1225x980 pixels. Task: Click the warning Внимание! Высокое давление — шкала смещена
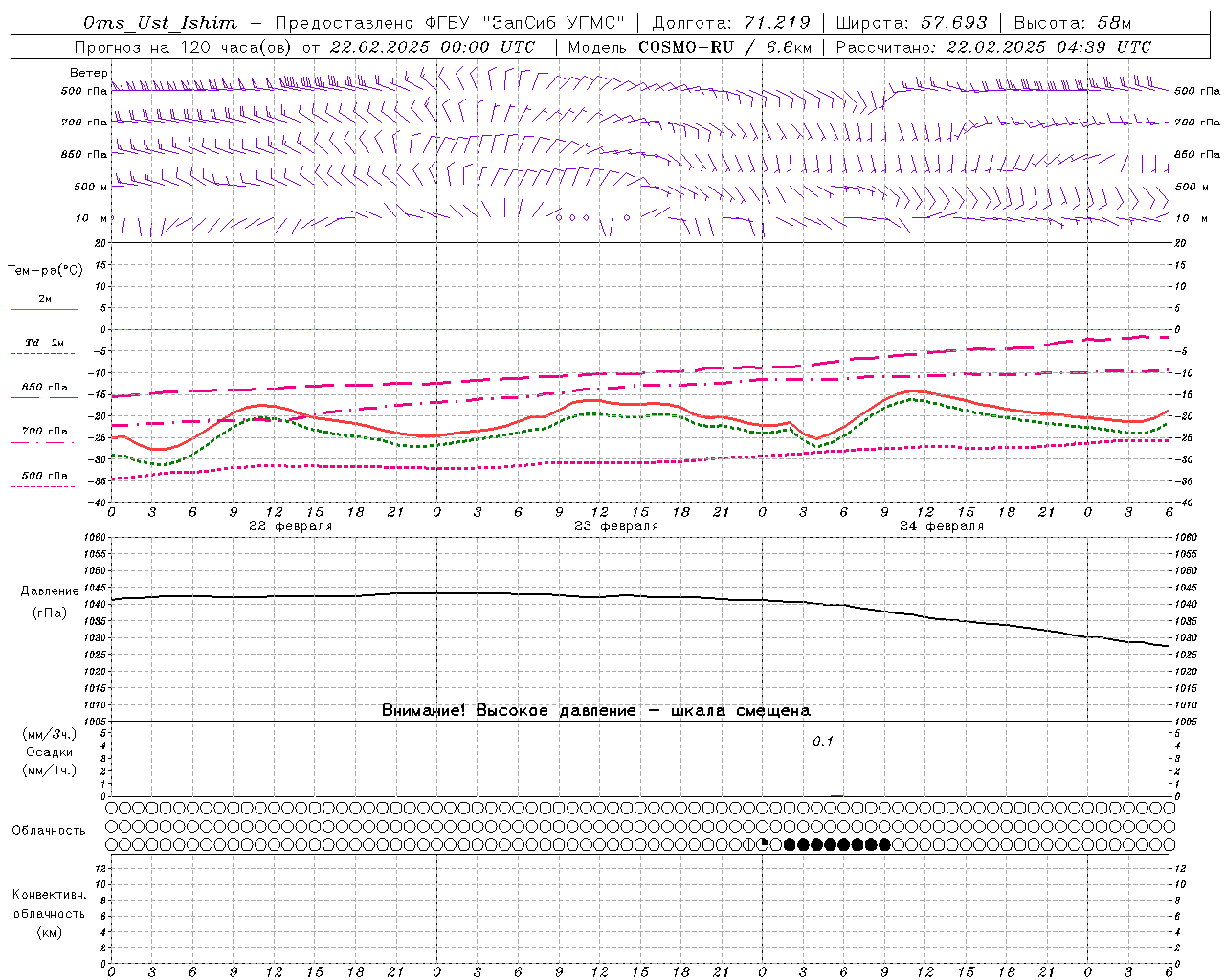tap(596, 711)
